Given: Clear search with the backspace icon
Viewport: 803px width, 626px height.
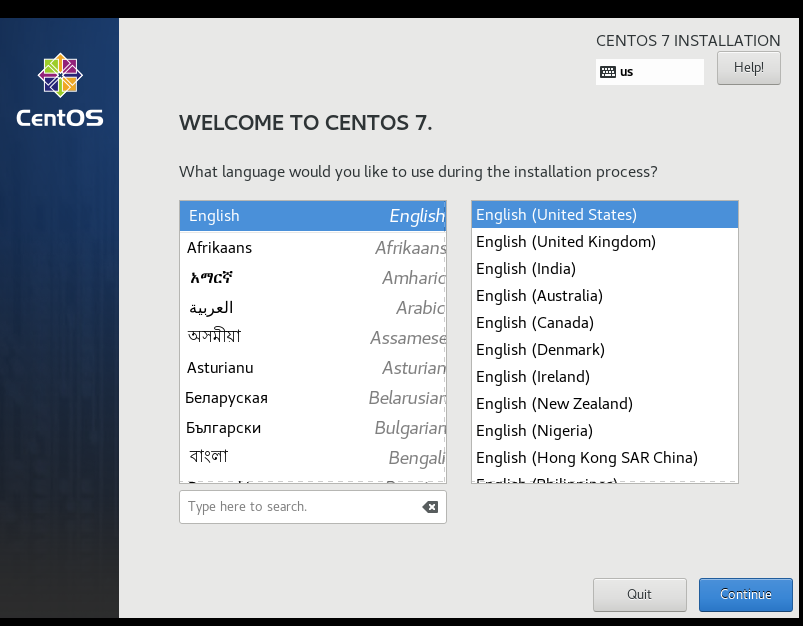Looking at the screenshot, I should tap(430, 507).
